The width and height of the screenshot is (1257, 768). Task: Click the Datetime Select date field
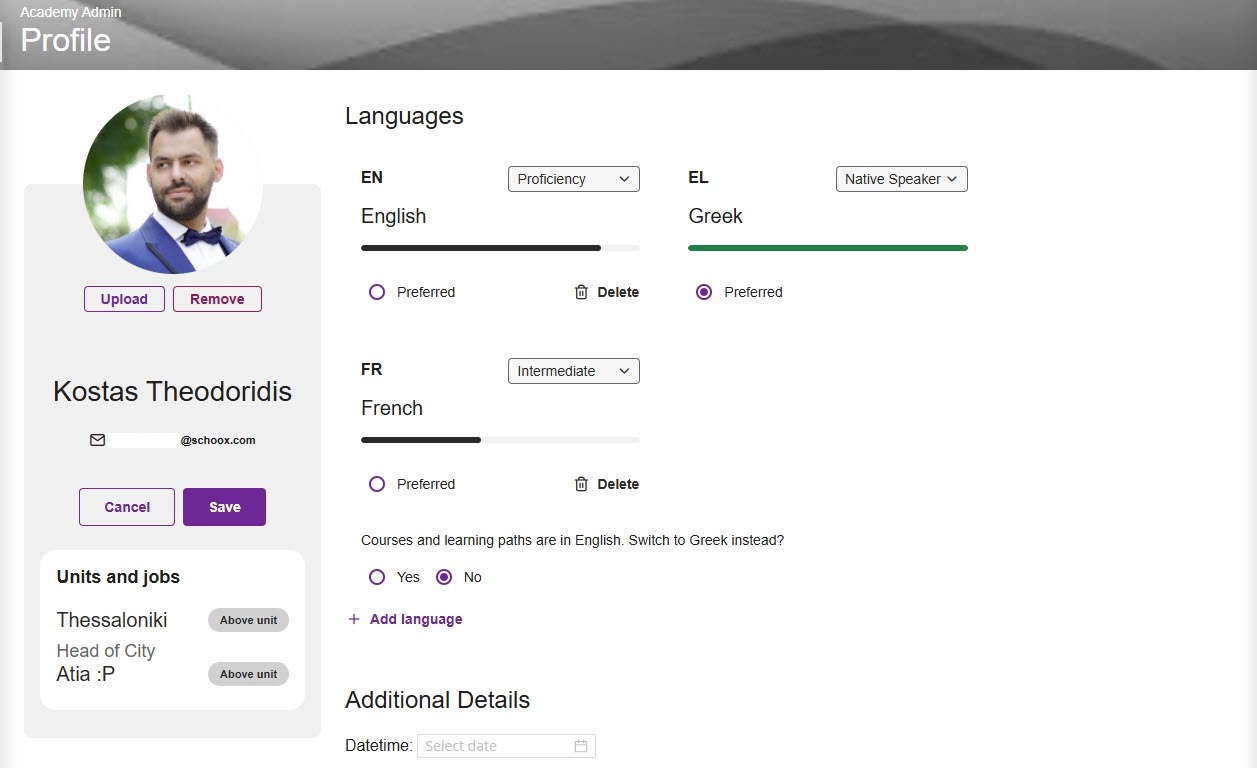(495, 746)
